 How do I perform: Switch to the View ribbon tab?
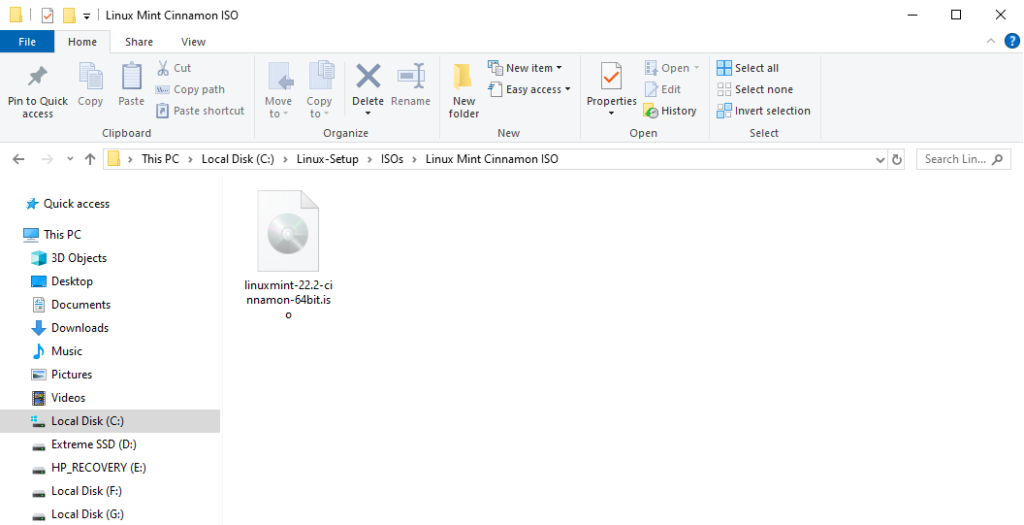coord(193,42)
